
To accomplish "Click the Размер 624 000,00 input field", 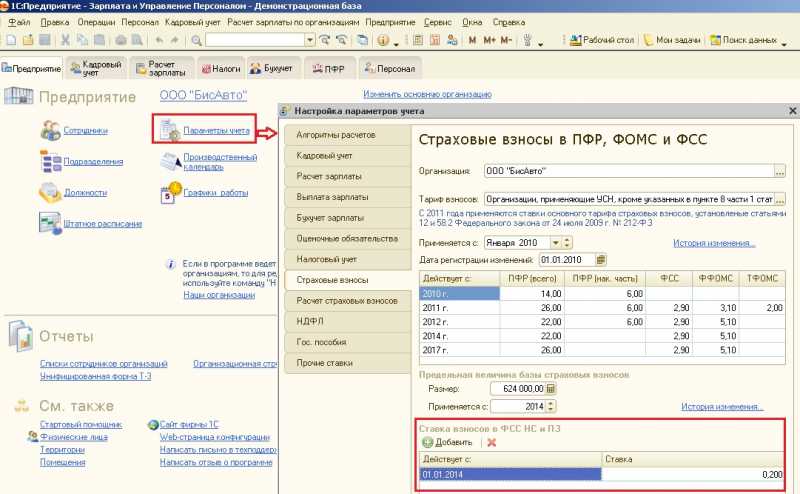I will [518, 389].
